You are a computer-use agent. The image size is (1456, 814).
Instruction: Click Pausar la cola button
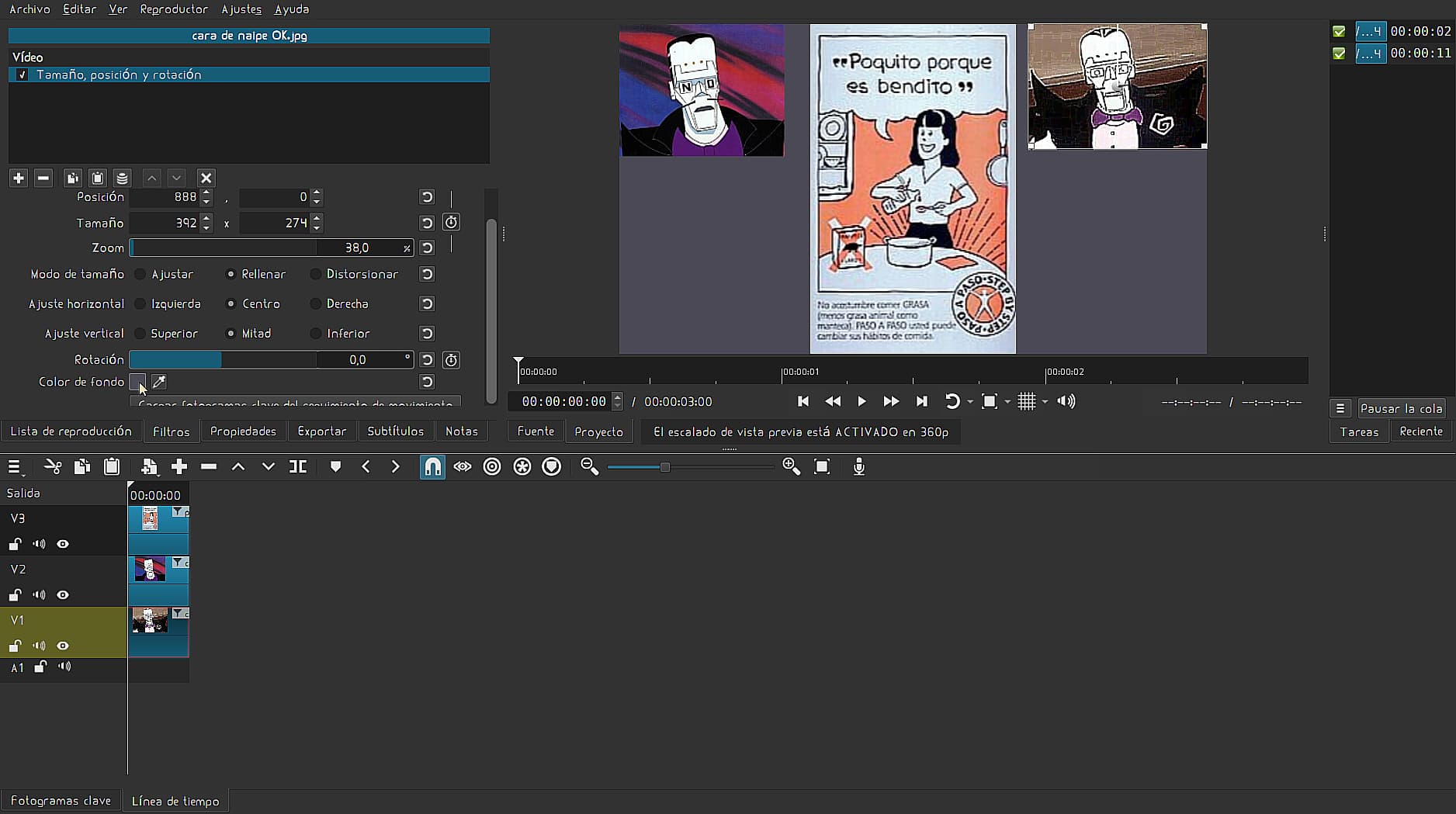(1401, 408)
